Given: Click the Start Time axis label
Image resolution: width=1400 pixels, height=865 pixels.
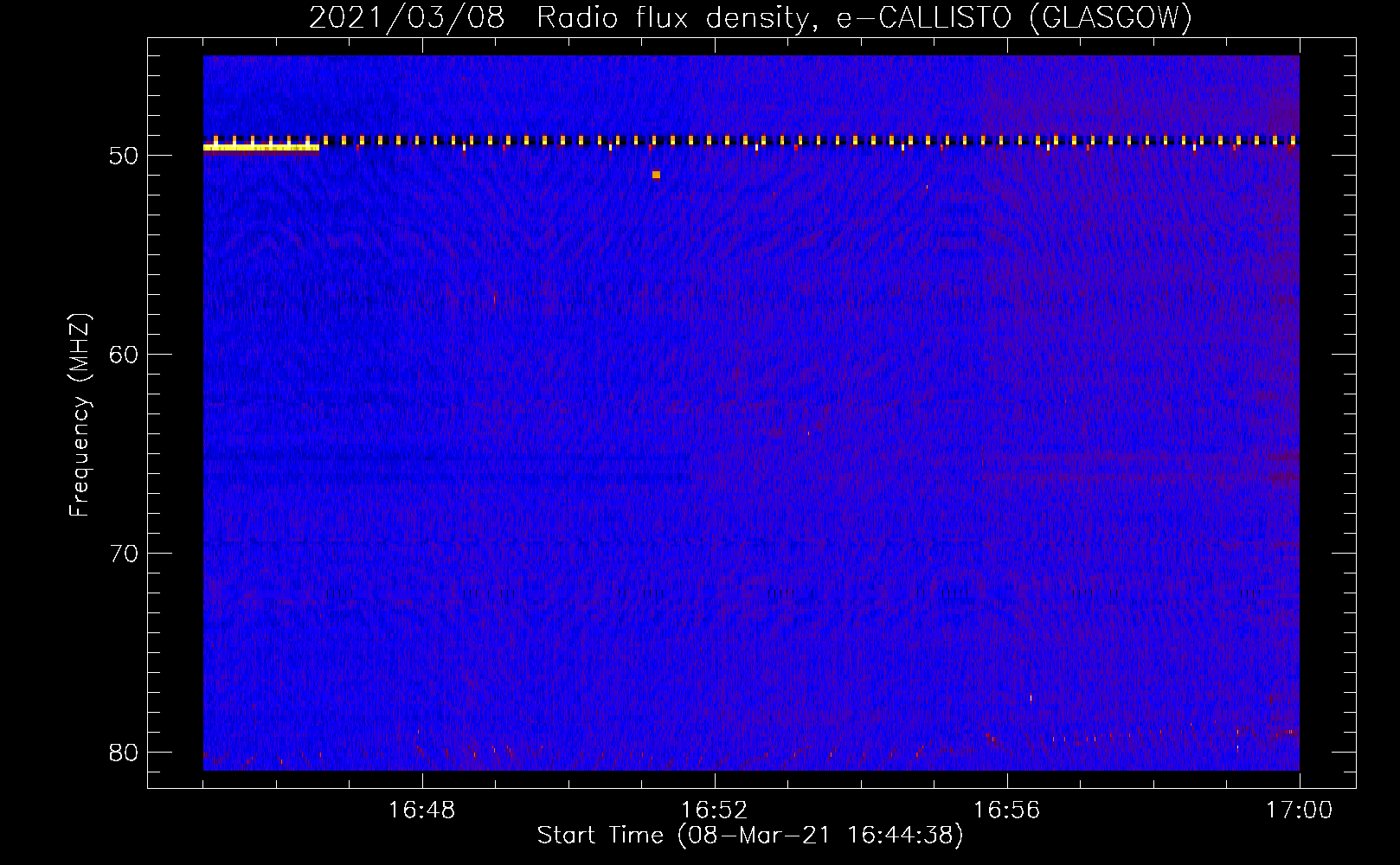Looking at the screenshot, I should pos(749,836).
